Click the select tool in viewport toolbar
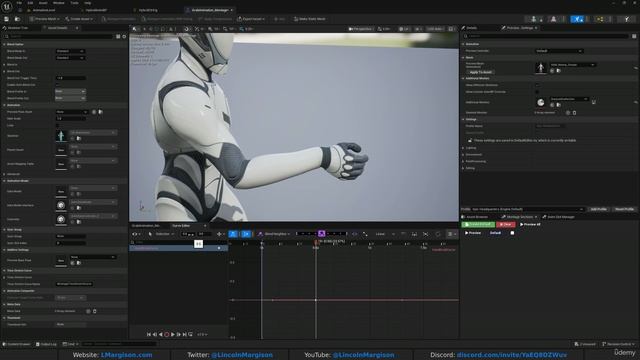Viewport: 640px width, 360px height. [x=134, y=29]
